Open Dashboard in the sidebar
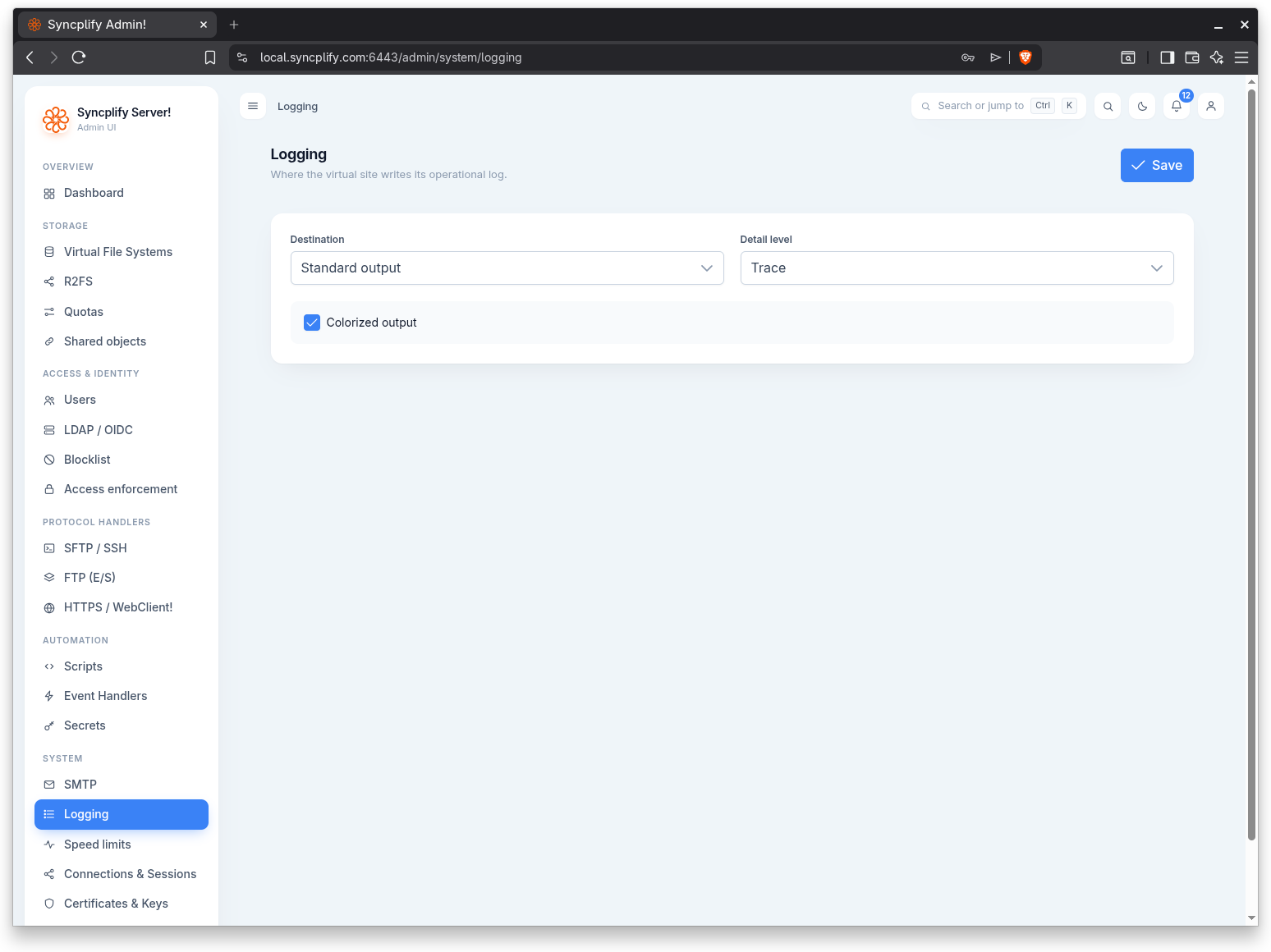 [122, 193]
